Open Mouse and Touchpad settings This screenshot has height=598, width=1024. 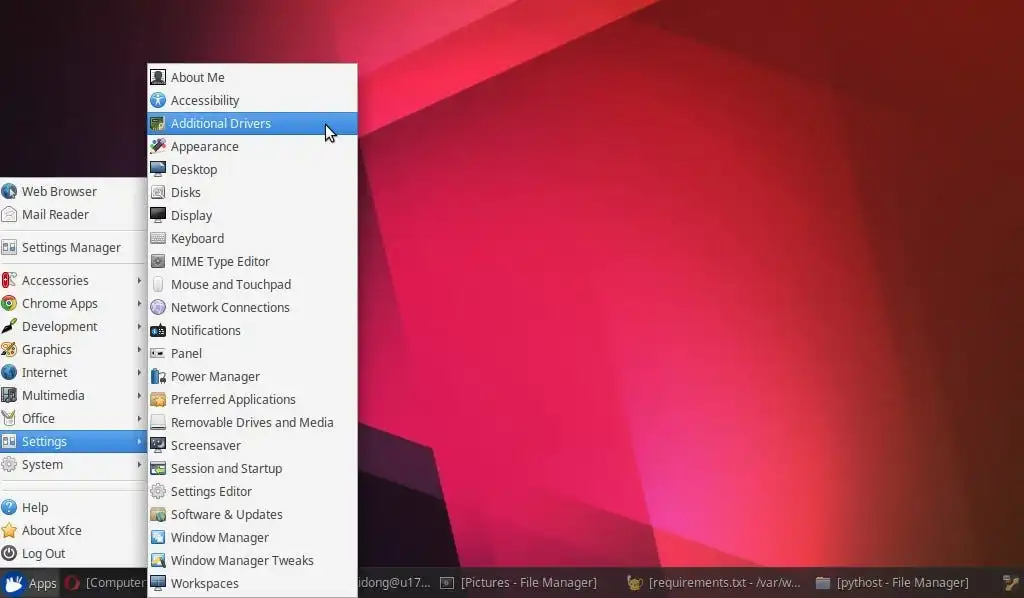(x=230, y=284)
